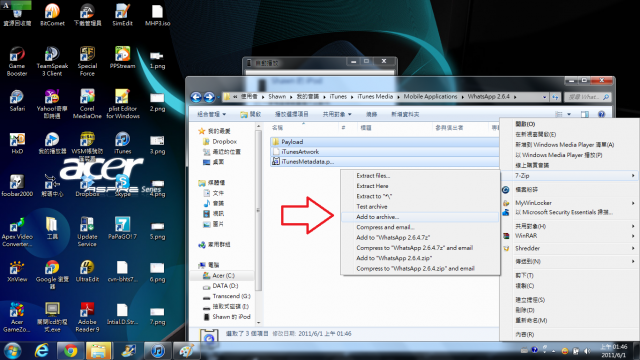Open BitComet desktop icon

(52, 15)
